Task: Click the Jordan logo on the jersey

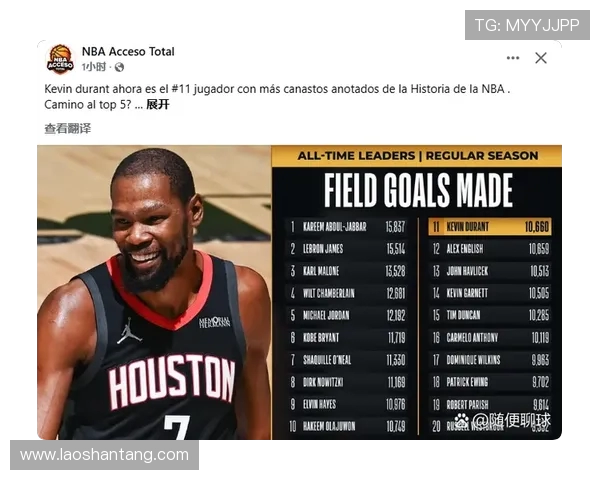Action: pos(129,331)
